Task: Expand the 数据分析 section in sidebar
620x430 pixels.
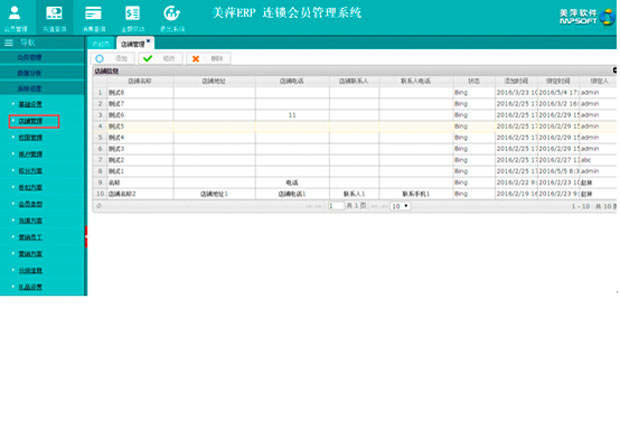Action: tap(30, 72)
